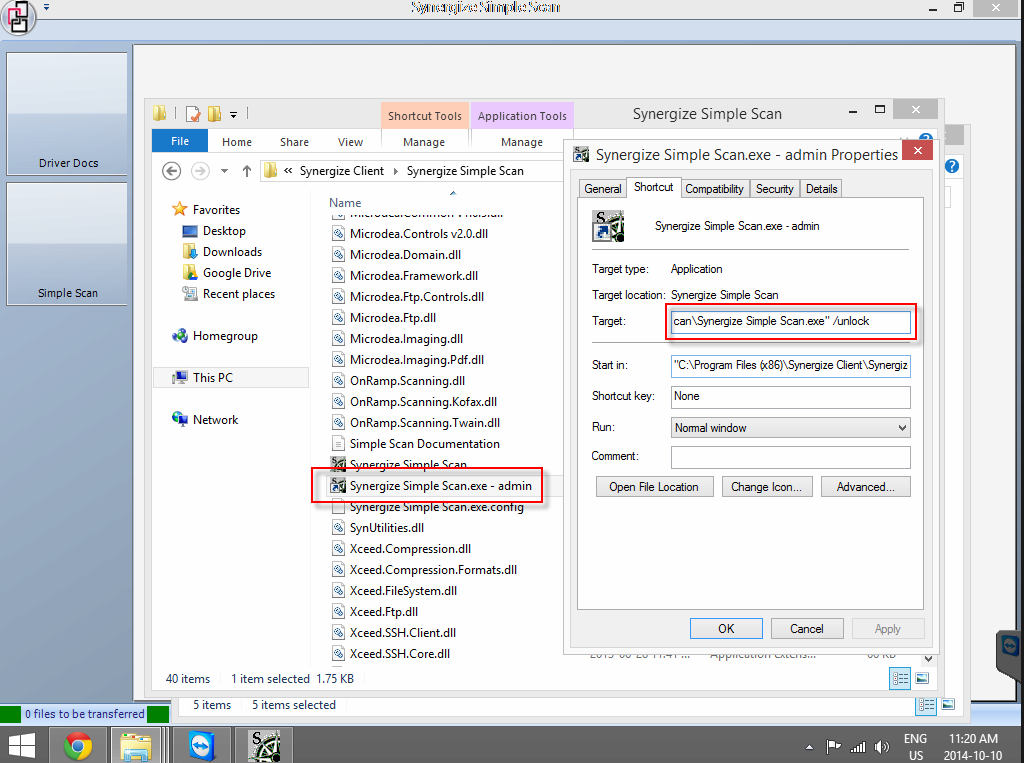Click the Change Icon button

766,487
